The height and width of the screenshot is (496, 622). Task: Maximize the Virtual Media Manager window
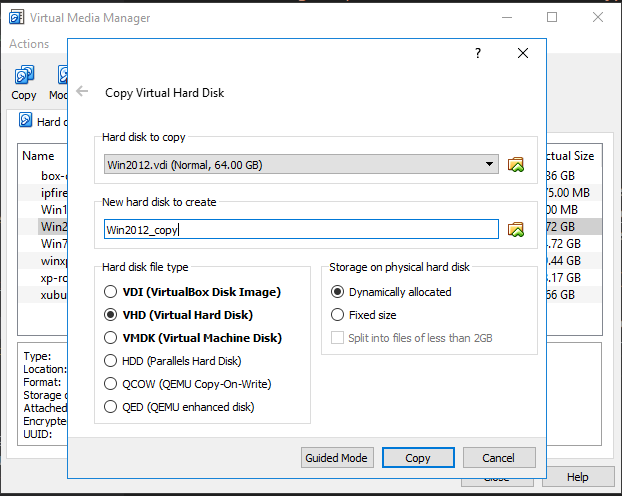pos(552,17)
